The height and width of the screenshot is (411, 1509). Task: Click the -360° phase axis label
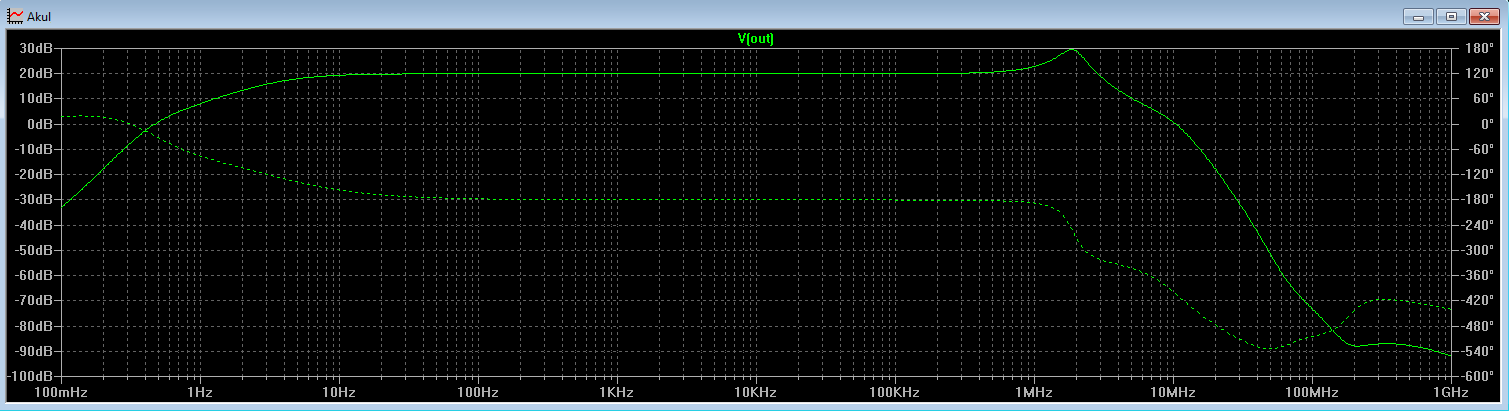pyautogui.click(x=1477, y=275)
